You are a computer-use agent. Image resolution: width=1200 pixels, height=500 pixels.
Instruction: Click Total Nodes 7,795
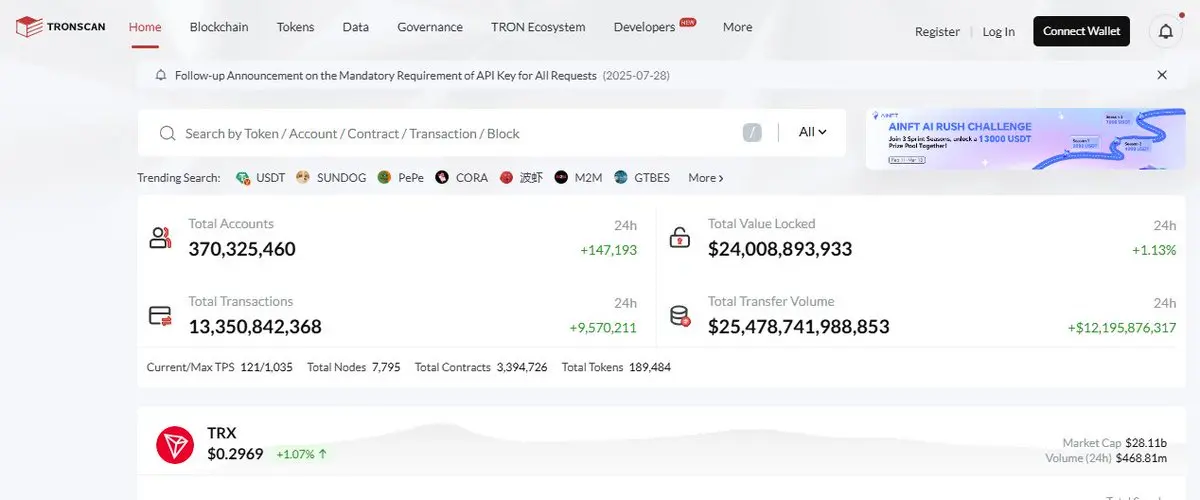click(354, 367)
